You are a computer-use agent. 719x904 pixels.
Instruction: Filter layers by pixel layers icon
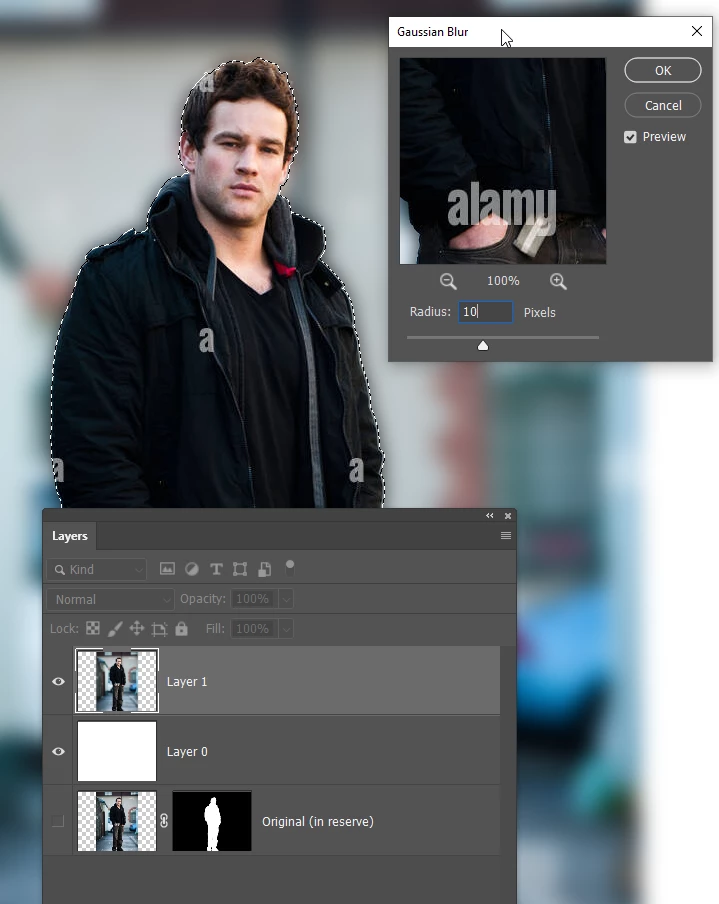click(x=167, y=569)
